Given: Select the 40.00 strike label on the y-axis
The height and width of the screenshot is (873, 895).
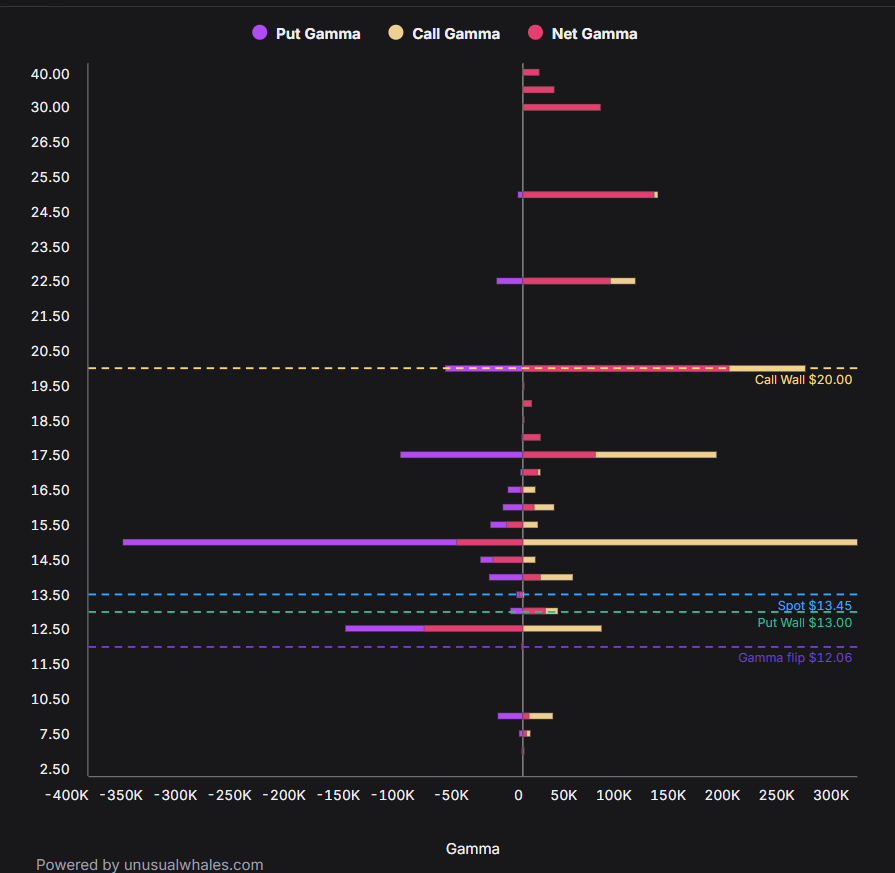Looking at the screenshot, I should [x=50, y=74].
